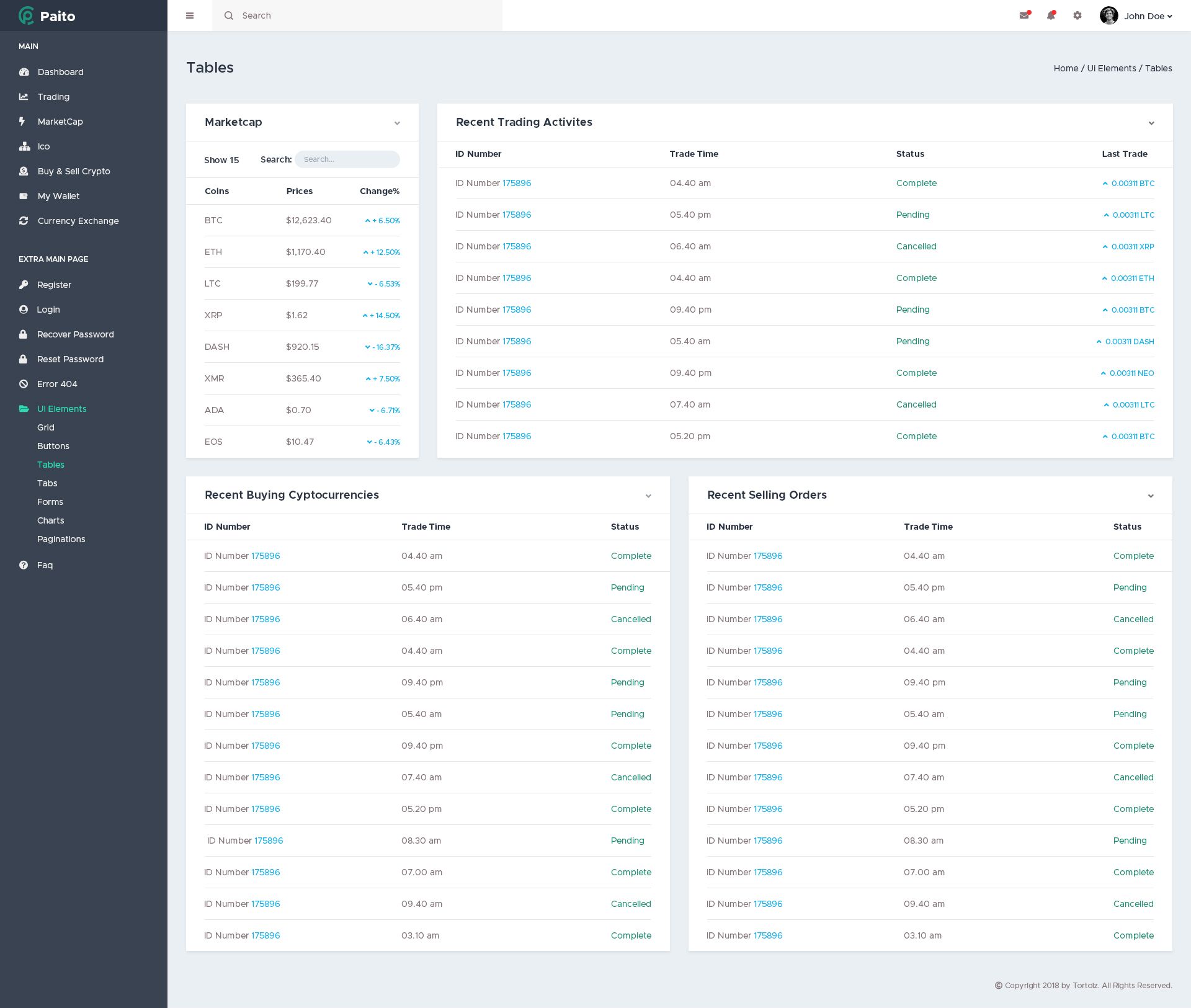Click the MarketCap lightning bolt icon
Viewport: 1191px width, 1008px height.
pyautogui.click(x=22, y=122)
